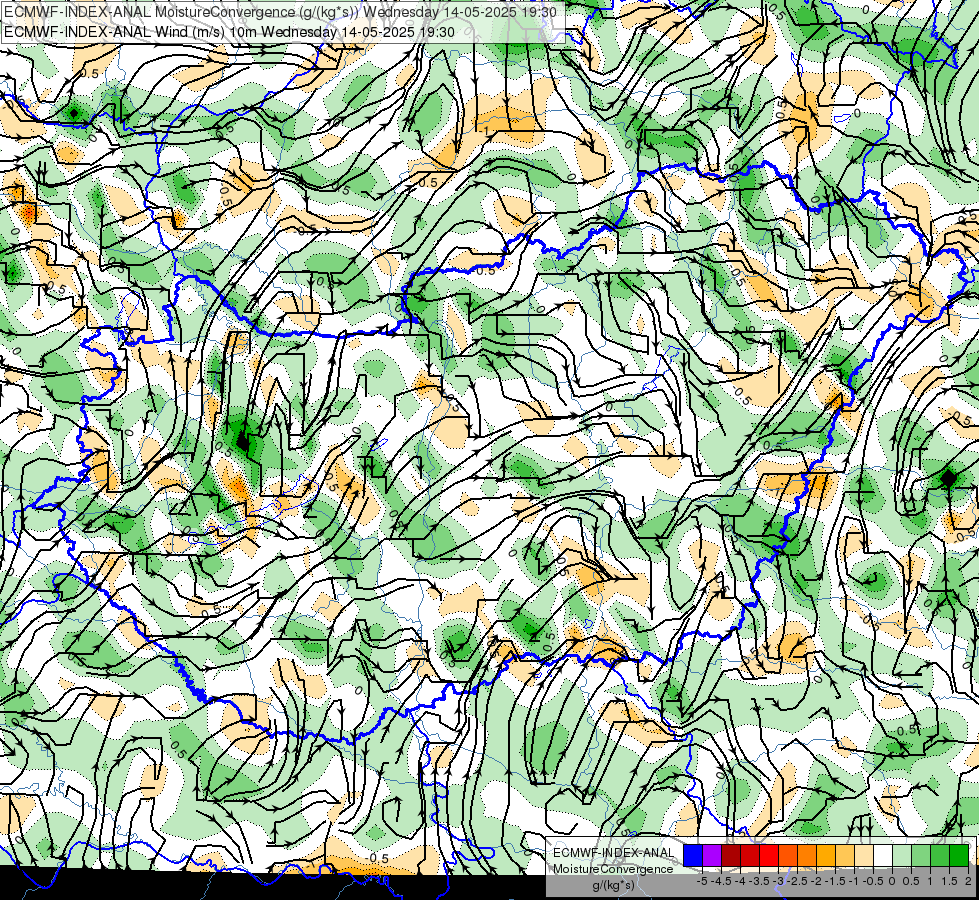Select the peach swatch between -1 and -0.5
The height and width of the screenshot is (900, 979).
(x=863, y=855)
